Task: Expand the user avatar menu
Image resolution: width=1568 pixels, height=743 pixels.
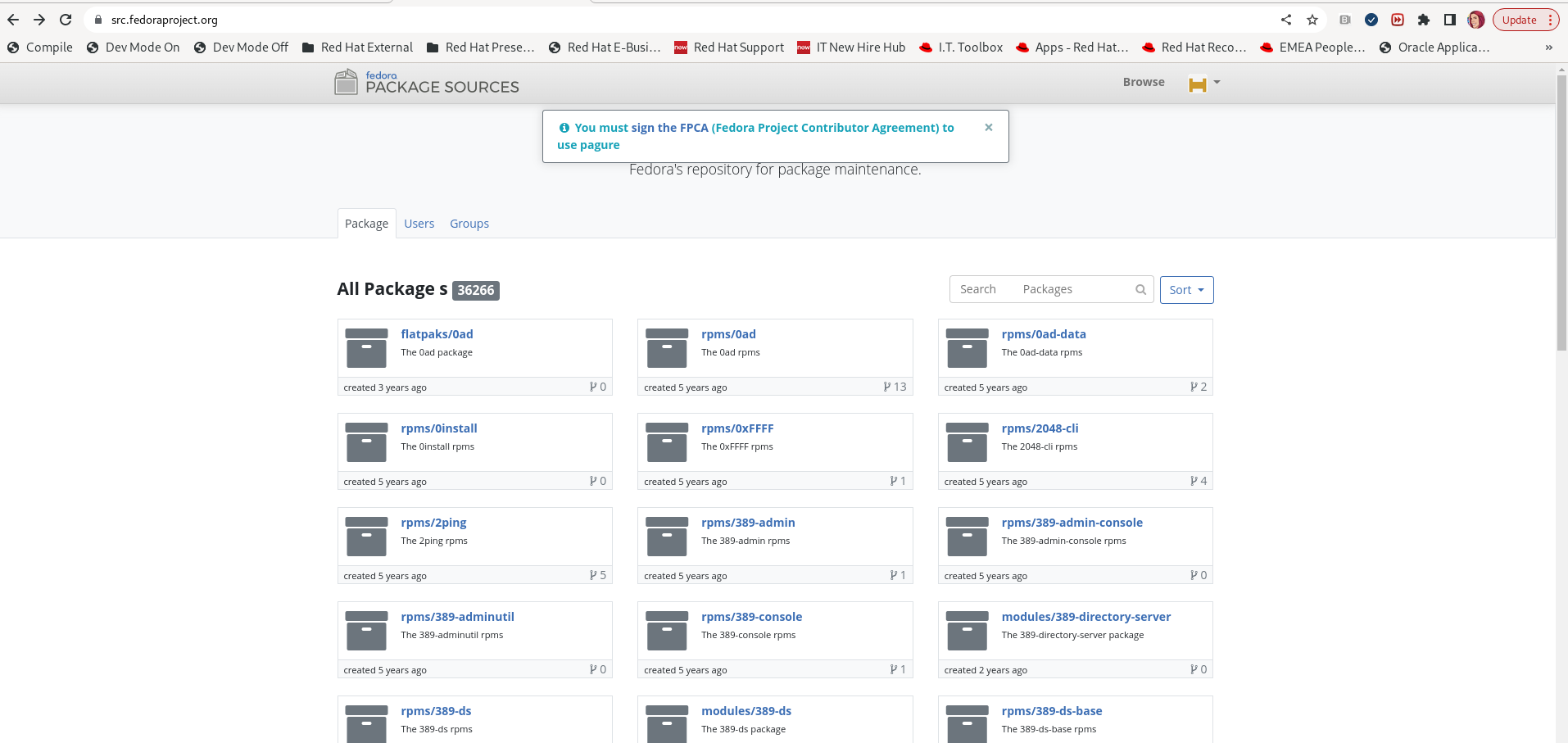Action: 1204,83
